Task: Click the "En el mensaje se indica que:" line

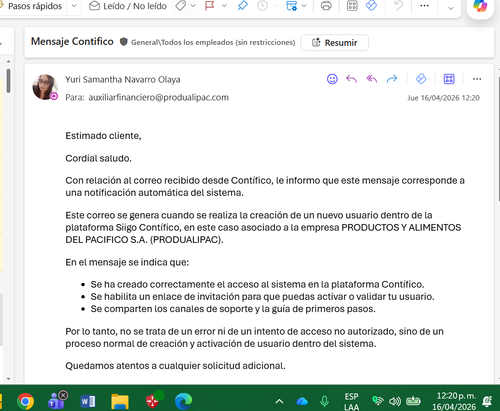Action: click(127, 262)
